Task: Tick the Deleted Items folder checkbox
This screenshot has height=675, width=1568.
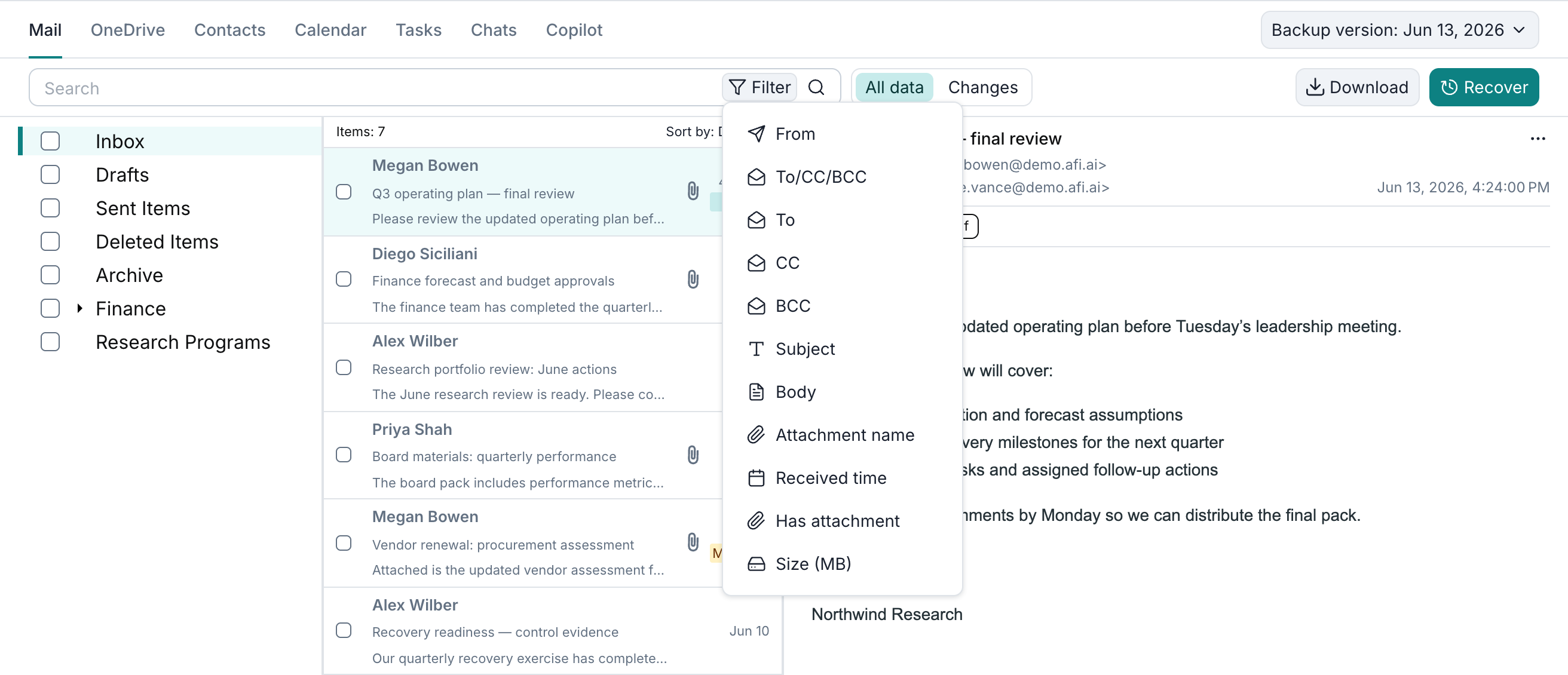Action: [x=50, y=242]
